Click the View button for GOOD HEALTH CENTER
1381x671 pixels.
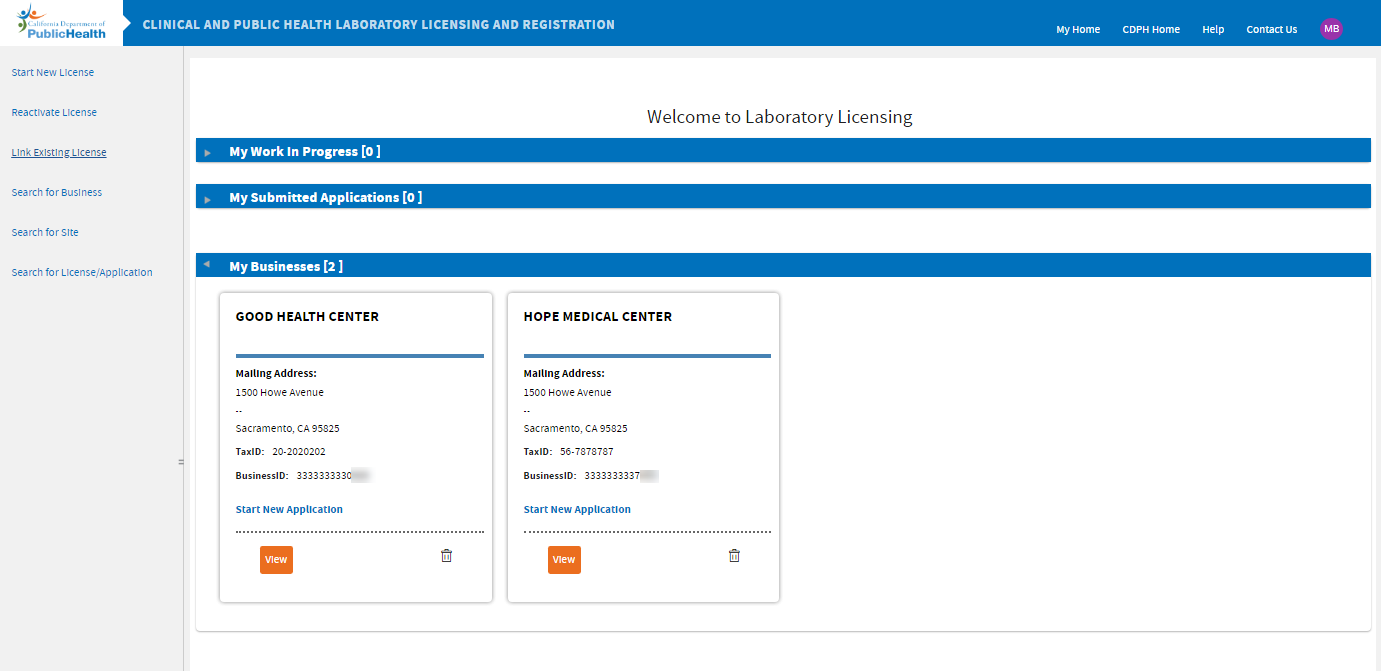[276, 559]
